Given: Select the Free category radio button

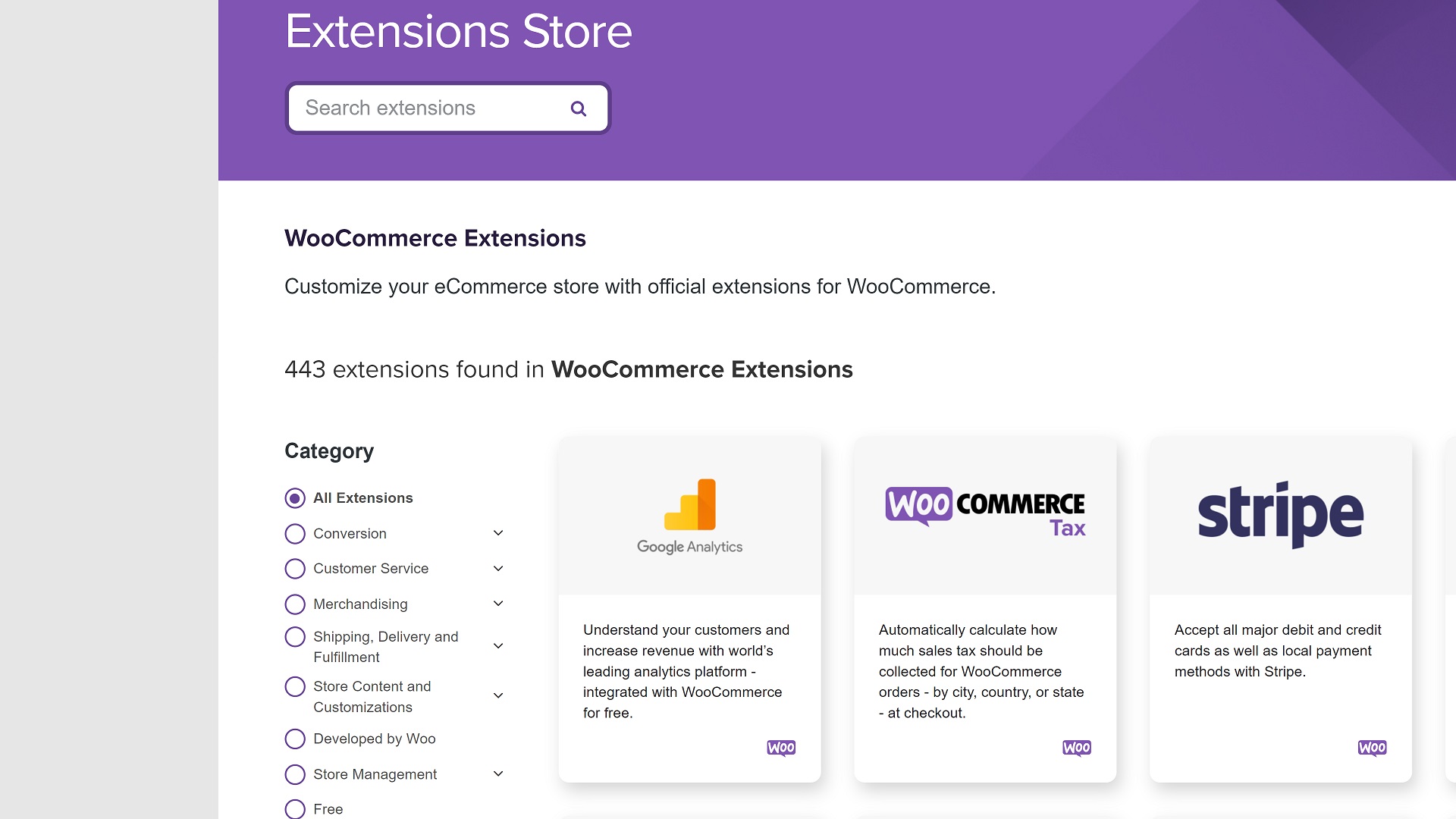Looking at the screenshot, I should [x=295, y=808].
